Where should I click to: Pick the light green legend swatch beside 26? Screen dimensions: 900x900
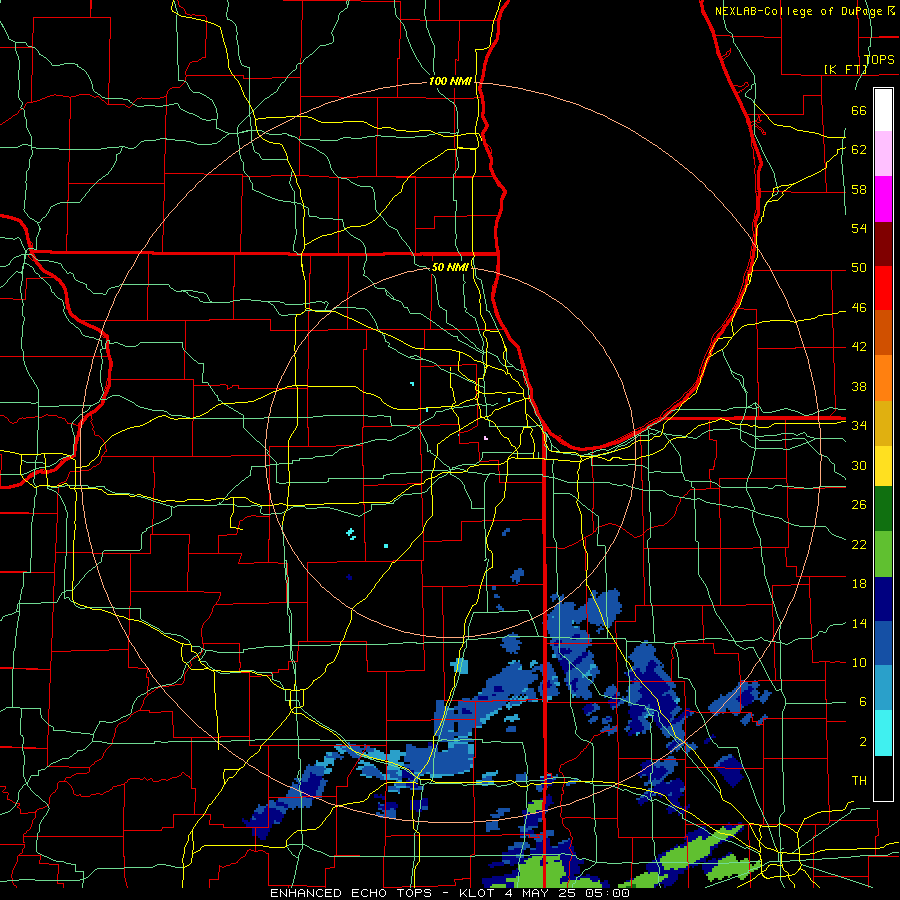[x=883, y=554]
